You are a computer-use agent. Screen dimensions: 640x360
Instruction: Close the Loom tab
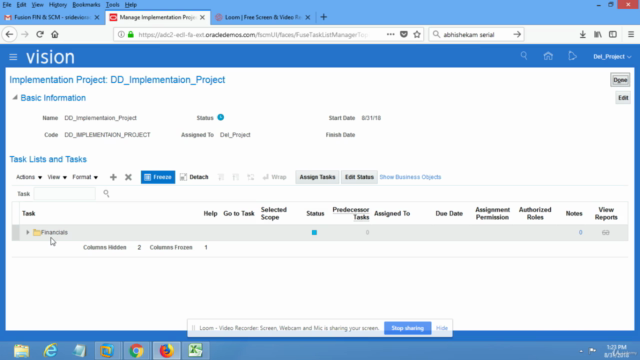pyautogui.click(x=308, y=17)
